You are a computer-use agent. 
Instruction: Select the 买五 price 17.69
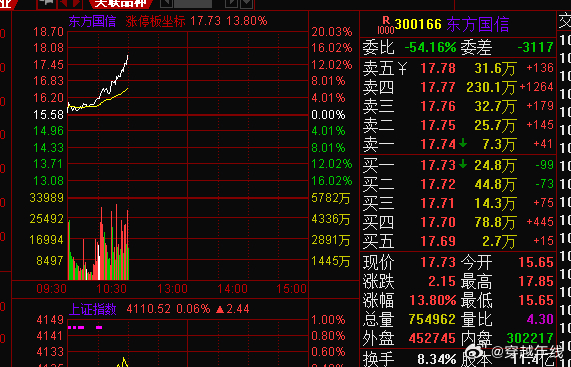pos(438,241)
